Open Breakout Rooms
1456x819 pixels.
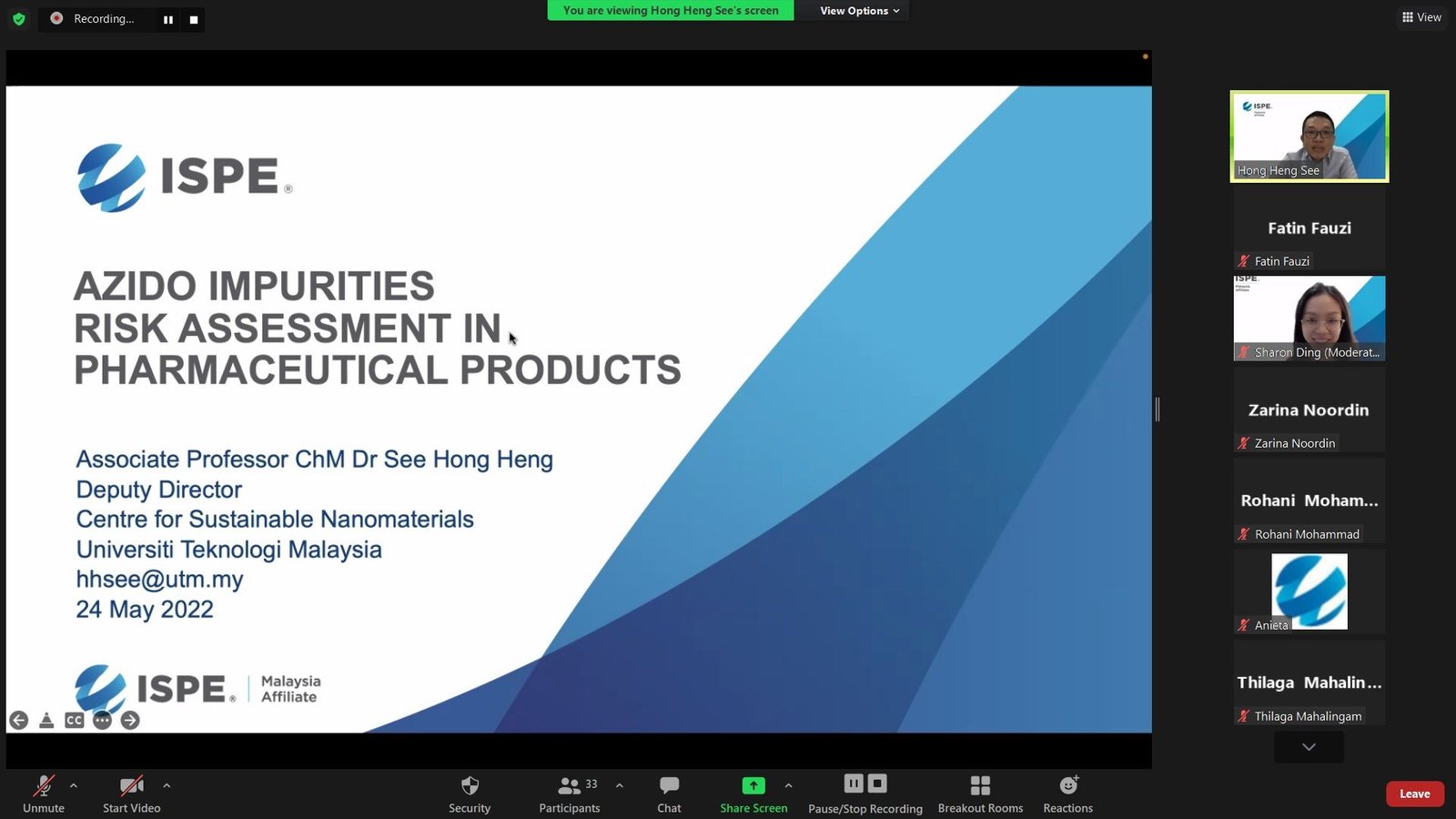[x=980, y=786]
